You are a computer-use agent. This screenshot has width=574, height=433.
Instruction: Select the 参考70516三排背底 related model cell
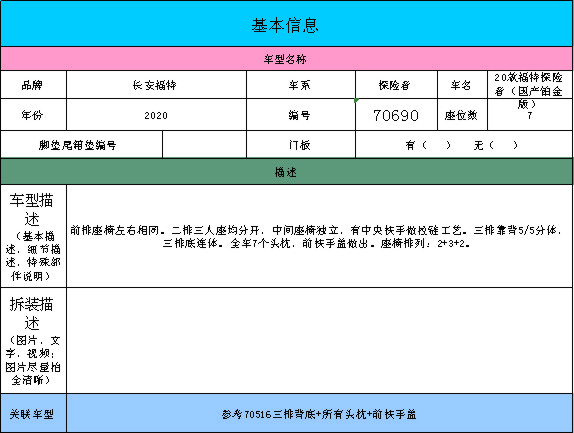tap(320, 413)
